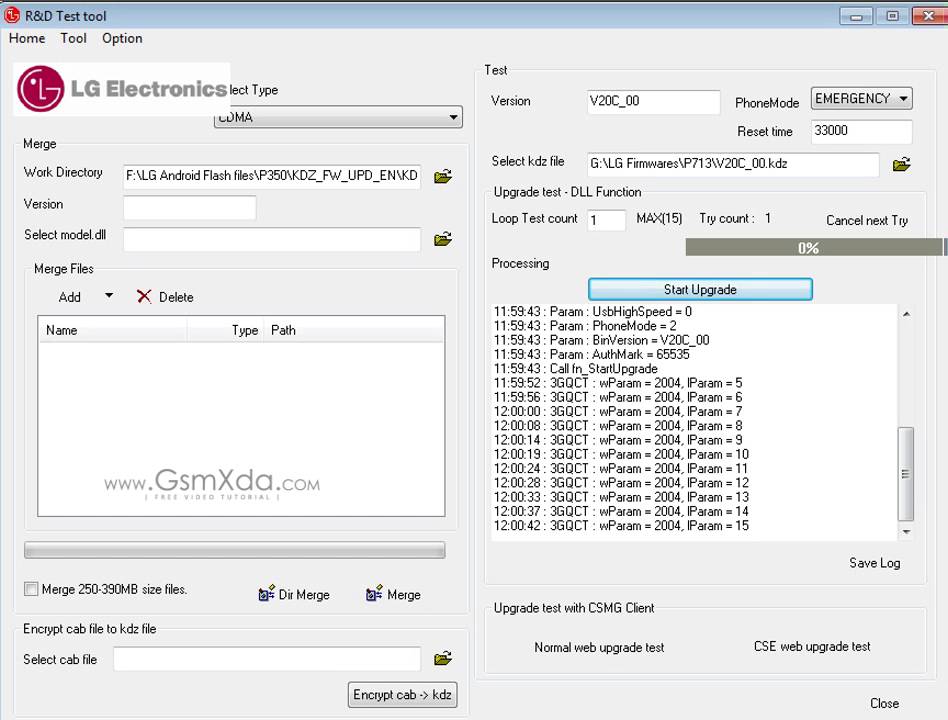
Task: Select log line 'PhoneMode = 2'
Action: point(585,326)
